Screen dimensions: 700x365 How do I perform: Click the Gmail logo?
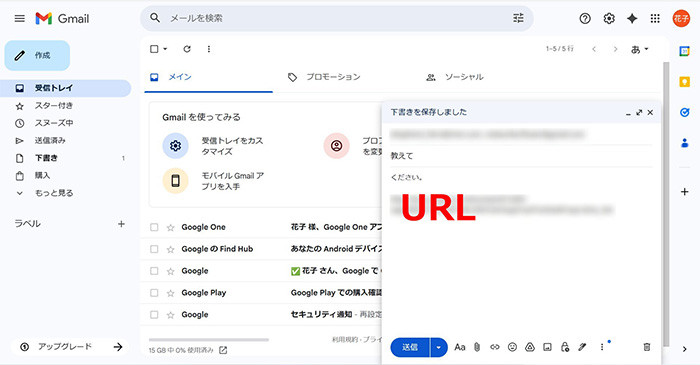coord(62,18)
